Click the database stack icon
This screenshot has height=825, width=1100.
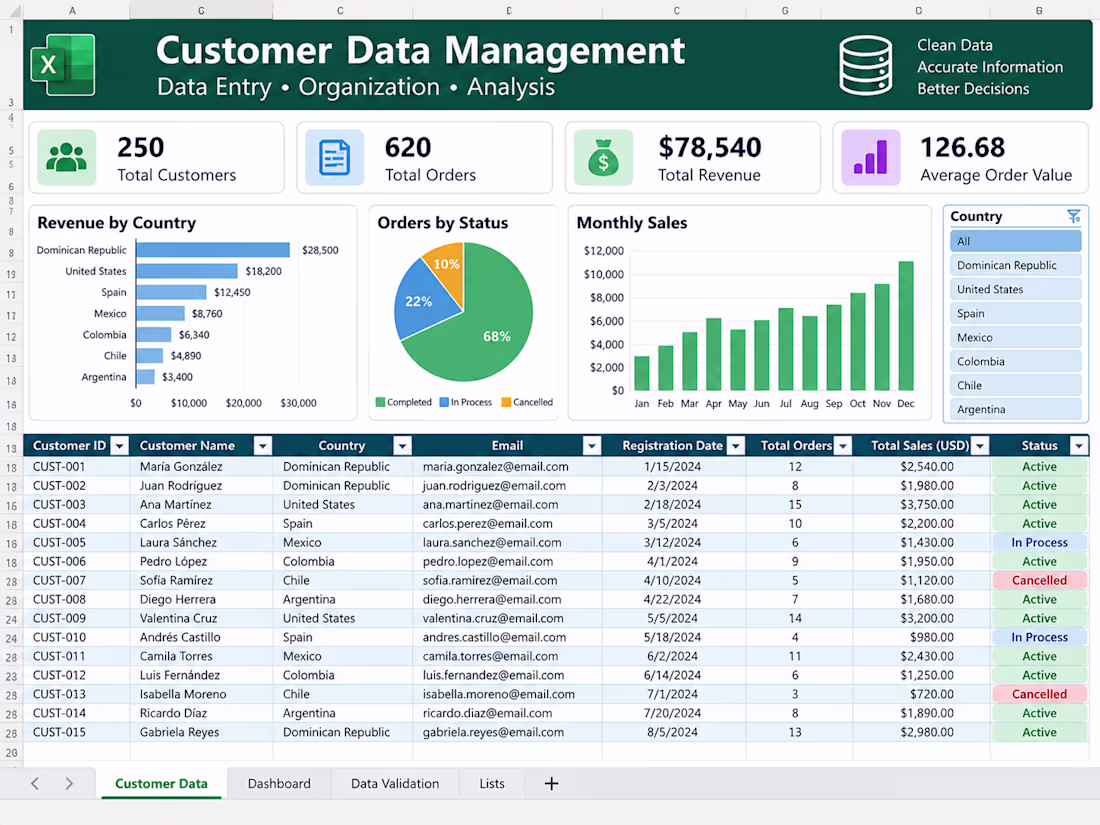[x=866, y=65]
